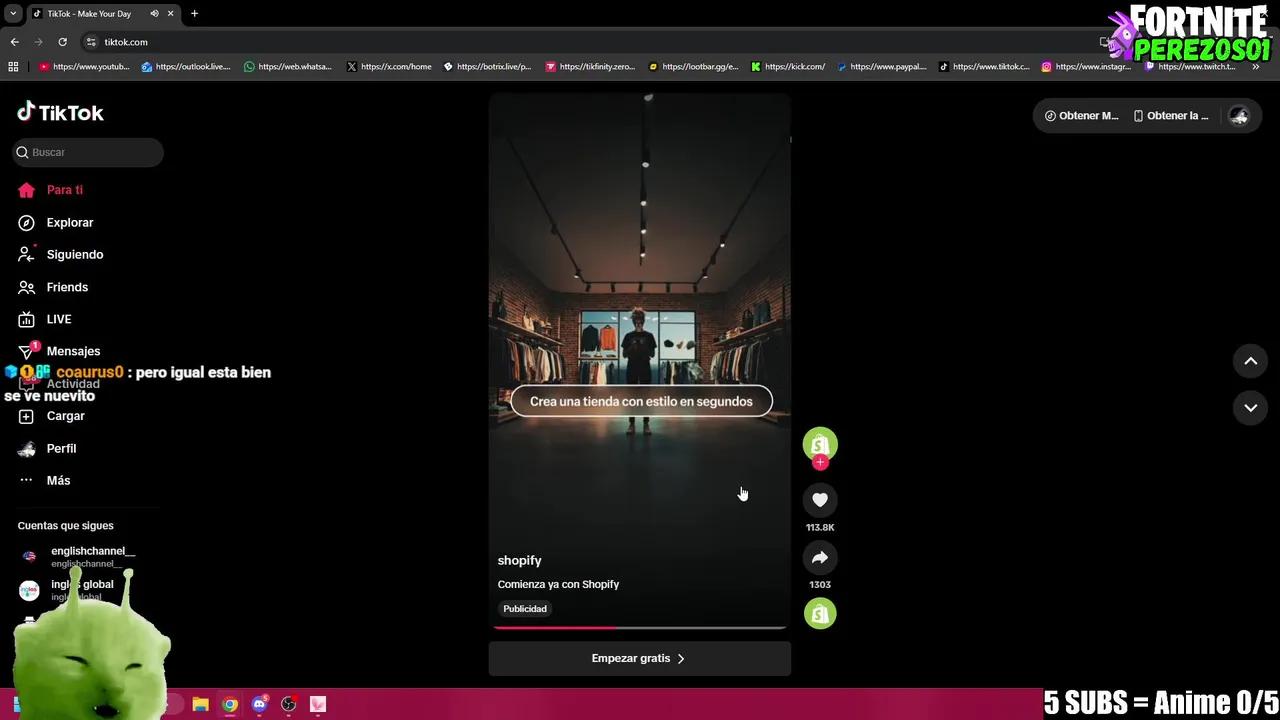This screenshot has height=720, width=1280.
Task: Click the Obtener M... button
Action: [1081, 116]
